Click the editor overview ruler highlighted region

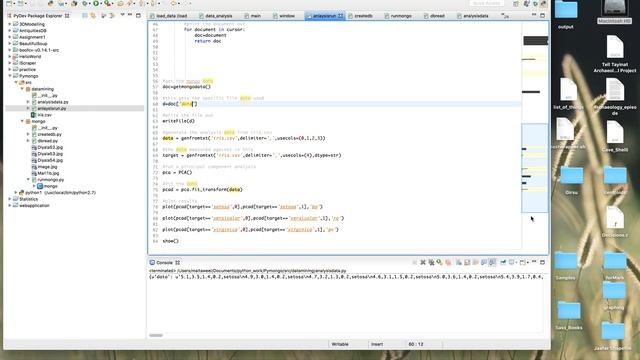click(535, 168)
